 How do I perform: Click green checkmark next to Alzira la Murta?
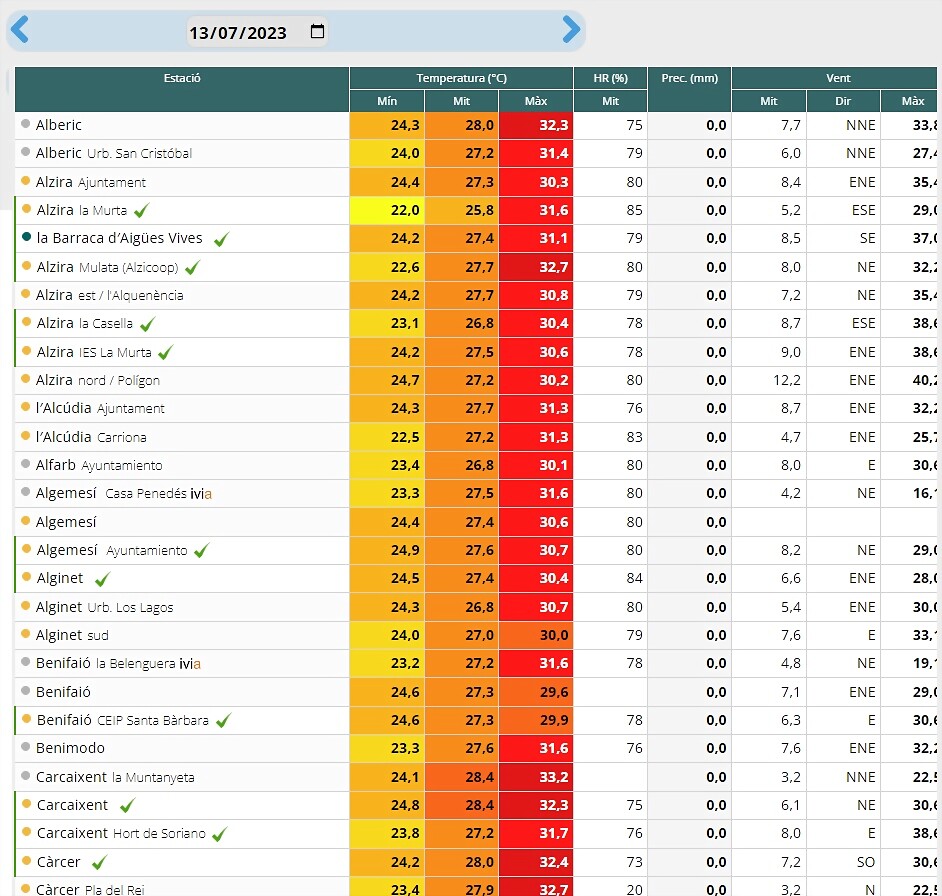tap(142, 210)
